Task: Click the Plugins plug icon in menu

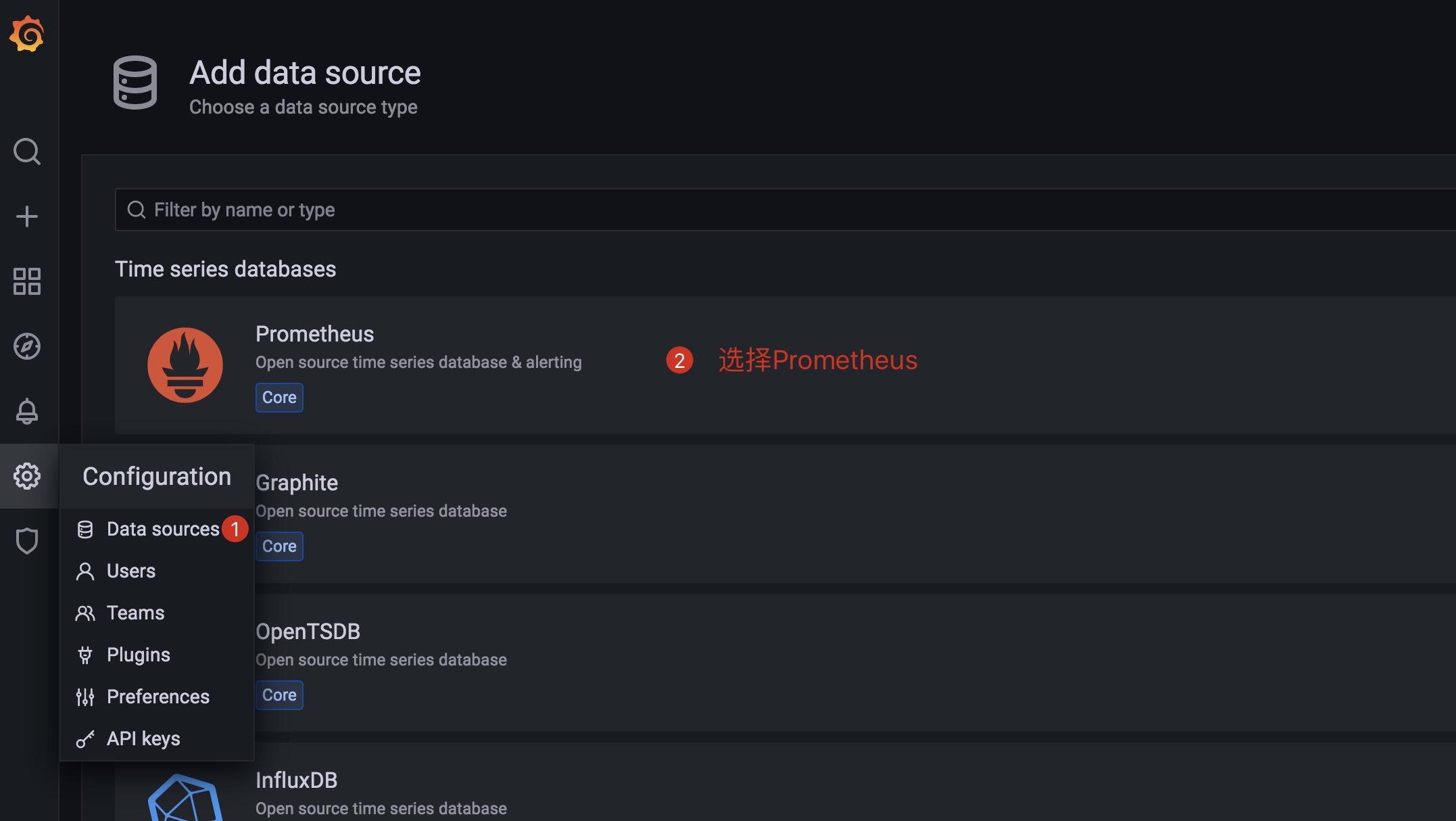Action: pyautogui.click(x=85, y=655)
